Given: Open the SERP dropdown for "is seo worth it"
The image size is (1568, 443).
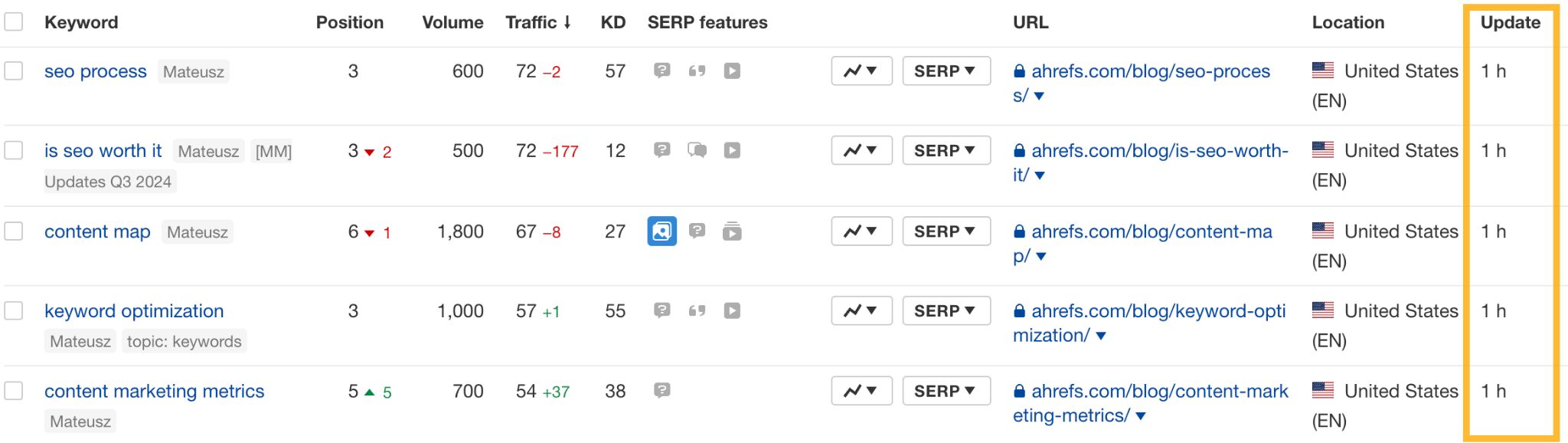Looking at the screenshot, I should [x=946, y=150].
